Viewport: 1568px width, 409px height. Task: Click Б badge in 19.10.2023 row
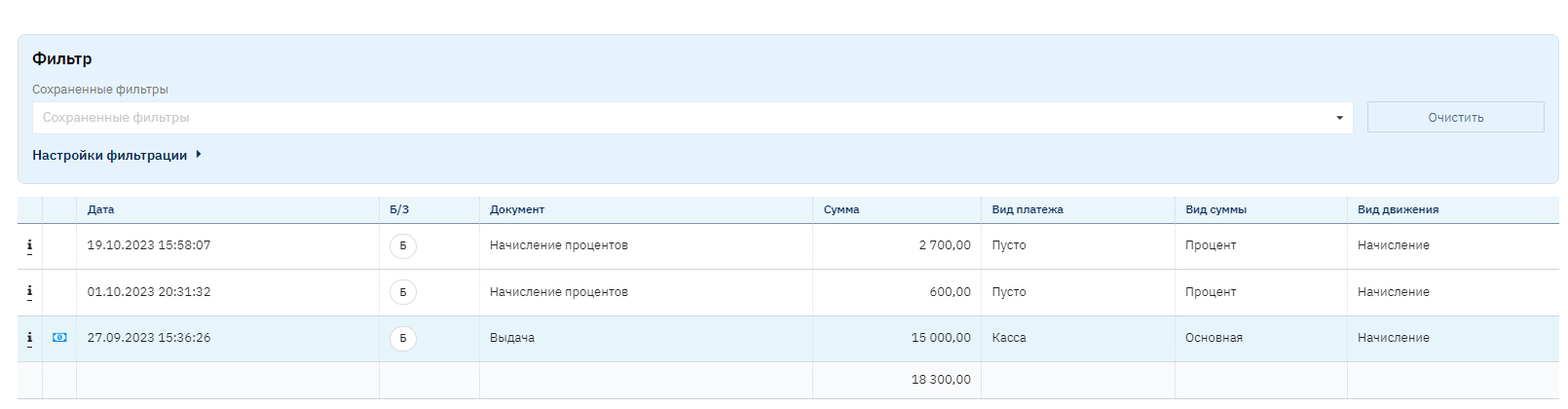pyautogui.click(x=402, y=246)
